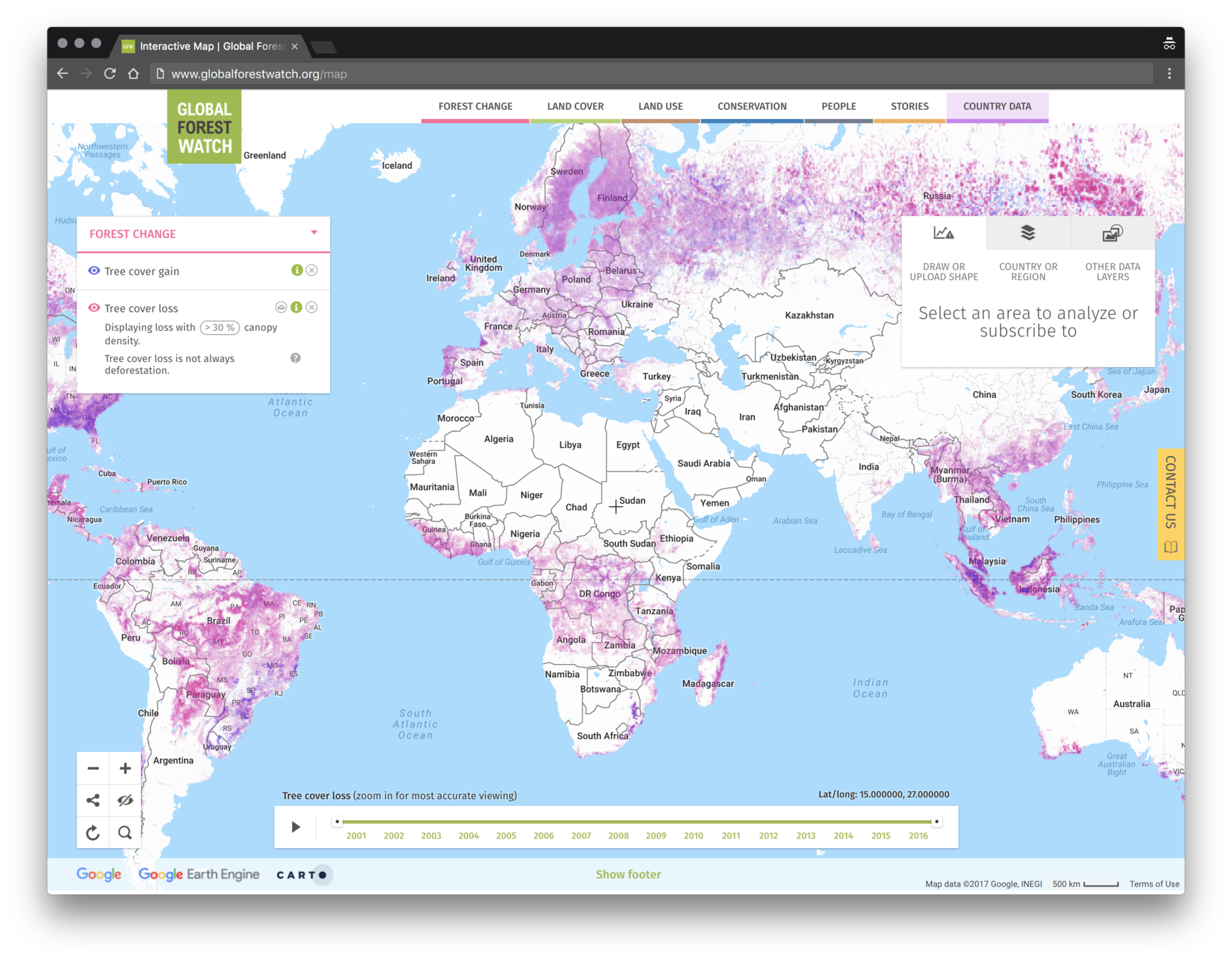Change the >30% canopy density threshold
Viewport: 1232px width, 962px height.
219,328
